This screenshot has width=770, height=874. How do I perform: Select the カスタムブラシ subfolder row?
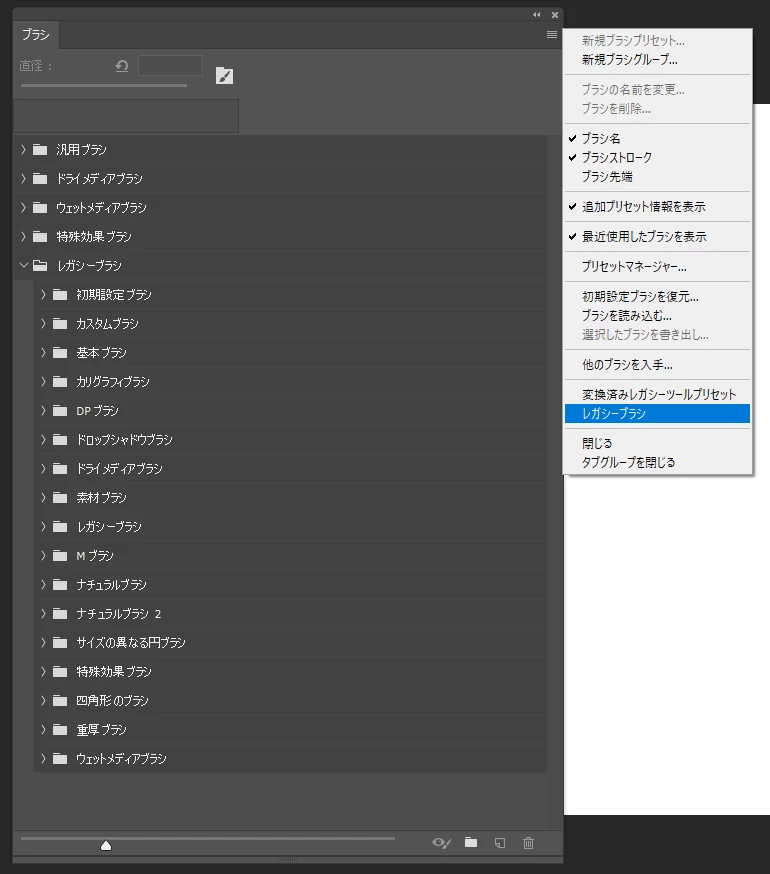[x=290, y=323]
